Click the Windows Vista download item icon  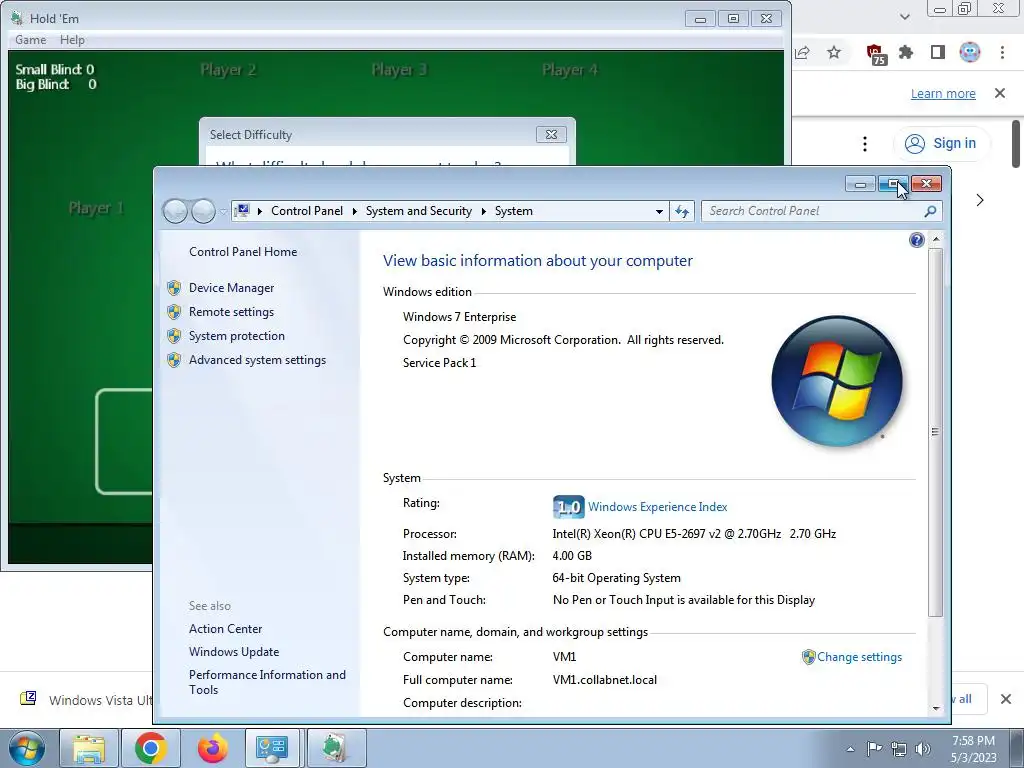pyautogui.click(x=28, y=698)
